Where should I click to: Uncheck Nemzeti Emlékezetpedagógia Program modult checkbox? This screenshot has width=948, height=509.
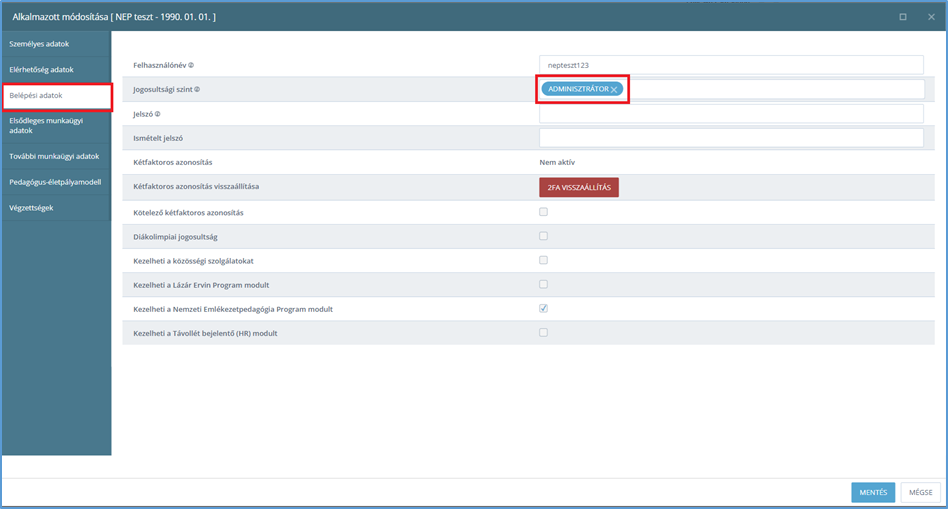coord(544,309)
